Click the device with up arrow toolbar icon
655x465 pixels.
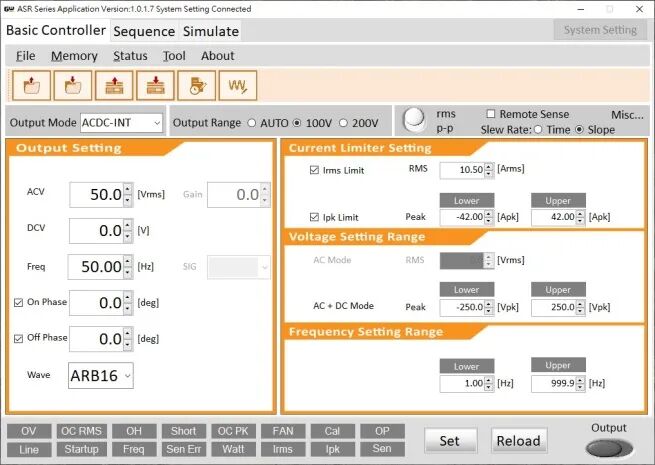click(114, 86)
